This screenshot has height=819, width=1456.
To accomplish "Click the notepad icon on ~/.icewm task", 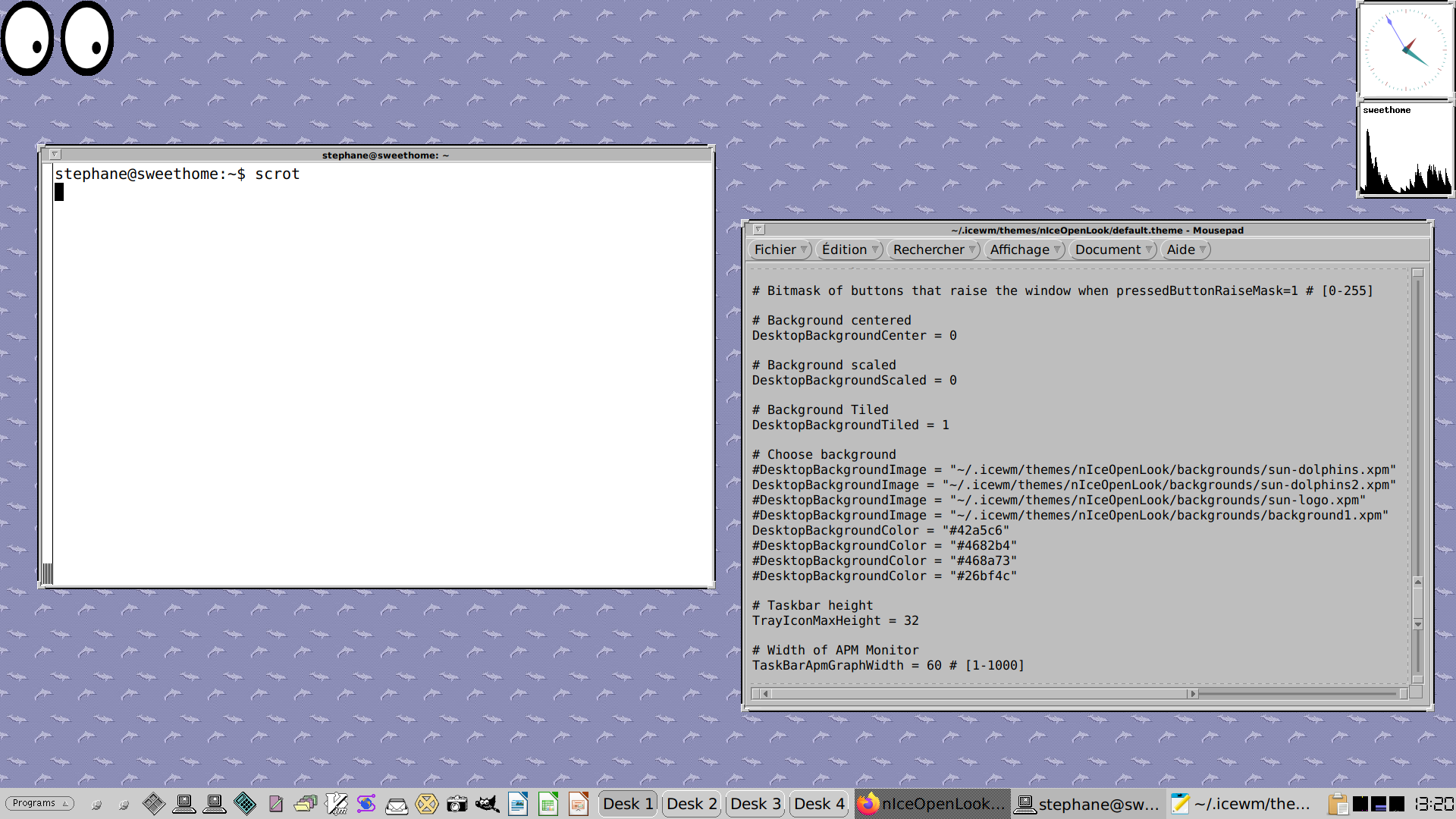I will coord(1180,804).
